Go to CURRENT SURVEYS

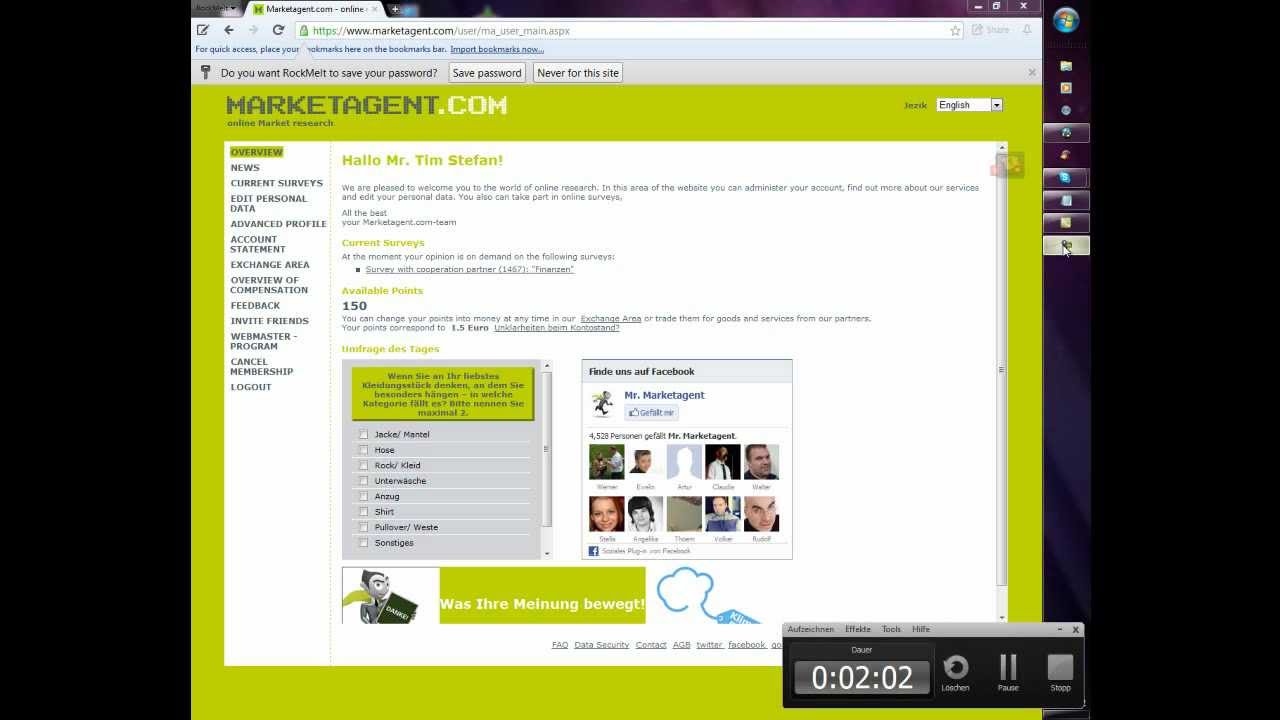(277, 183)
